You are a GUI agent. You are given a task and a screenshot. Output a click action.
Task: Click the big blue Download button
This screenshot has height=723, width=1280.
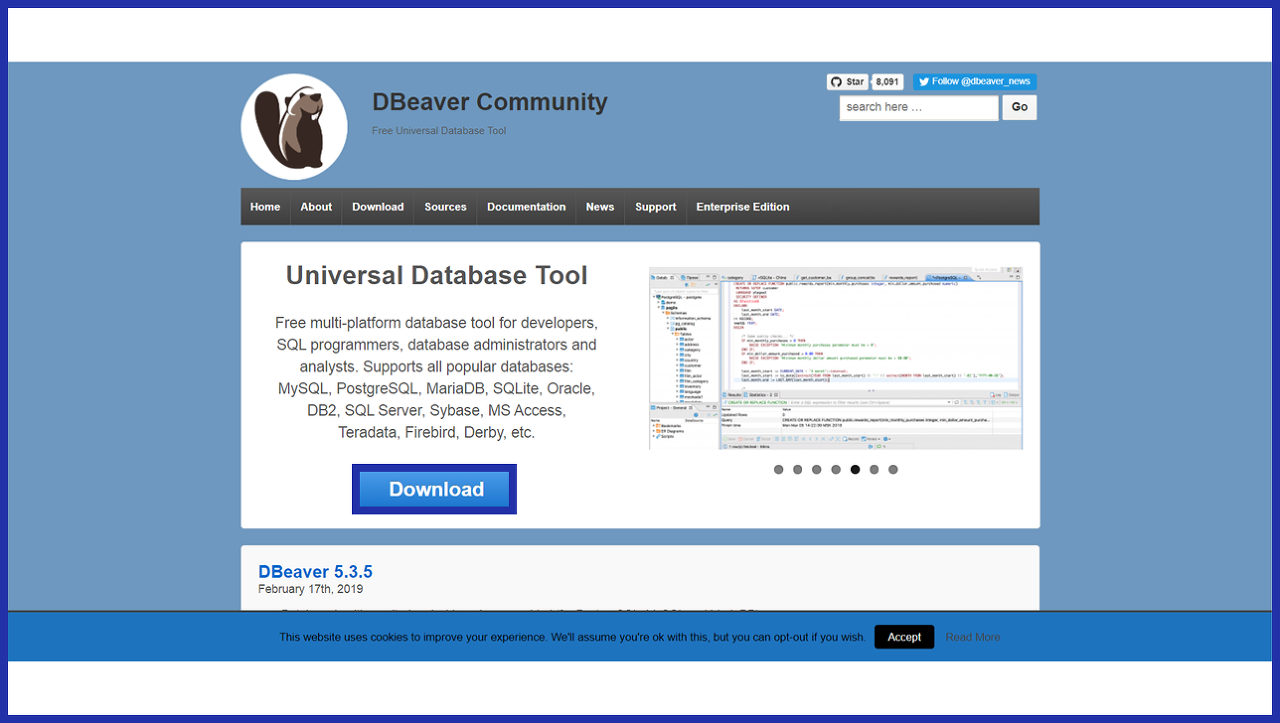click(x=435, y=489)
